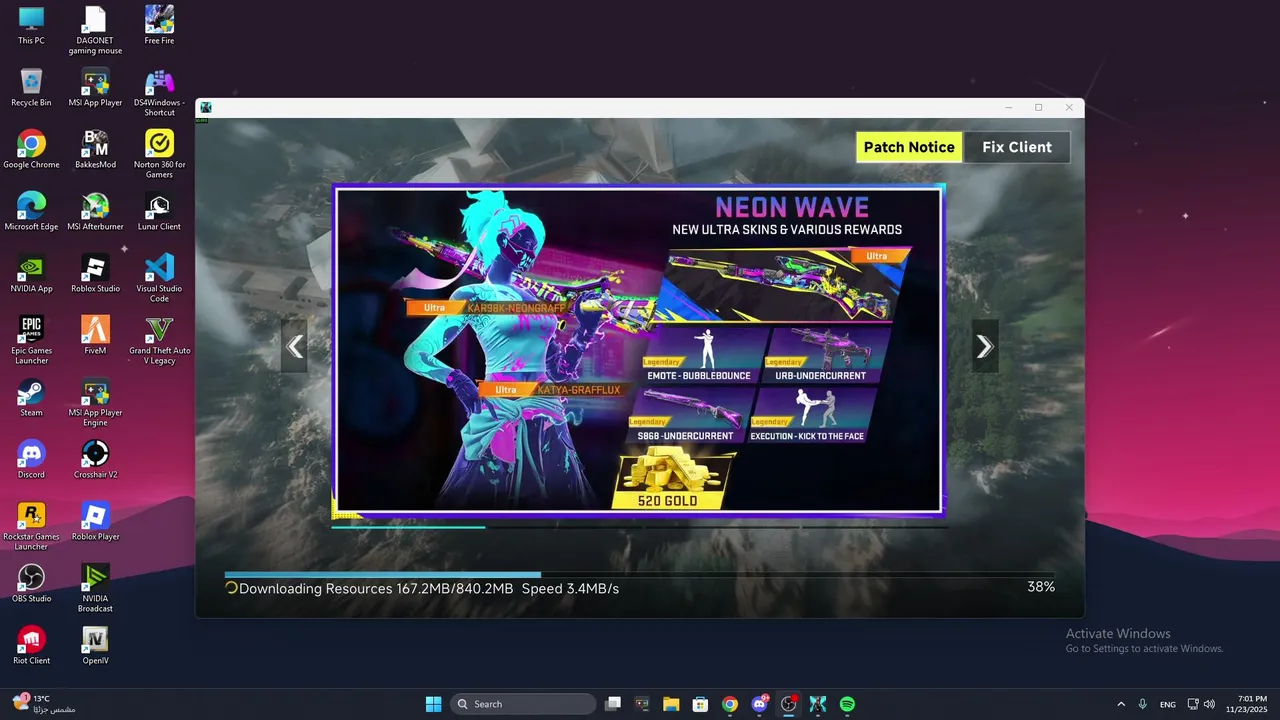This screenshot has height=720, width=1280.
Task: Select the Fix Client button
Action: pyautogui.click(x=1017, y=147)
